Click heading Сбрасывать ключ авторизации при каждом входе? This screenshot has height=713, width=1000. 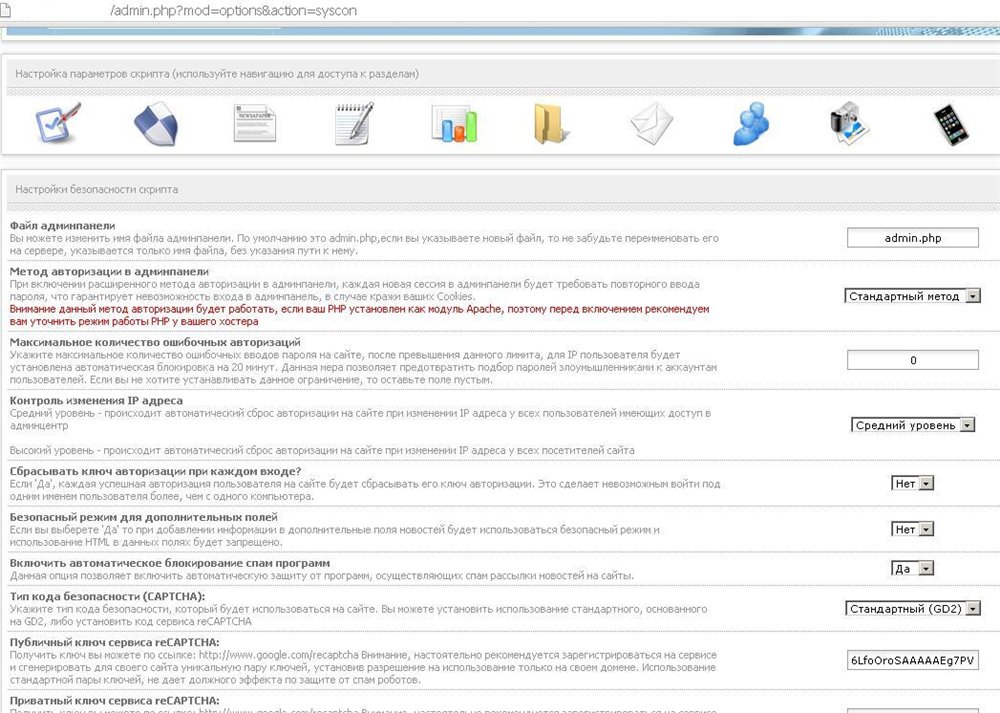155,471
